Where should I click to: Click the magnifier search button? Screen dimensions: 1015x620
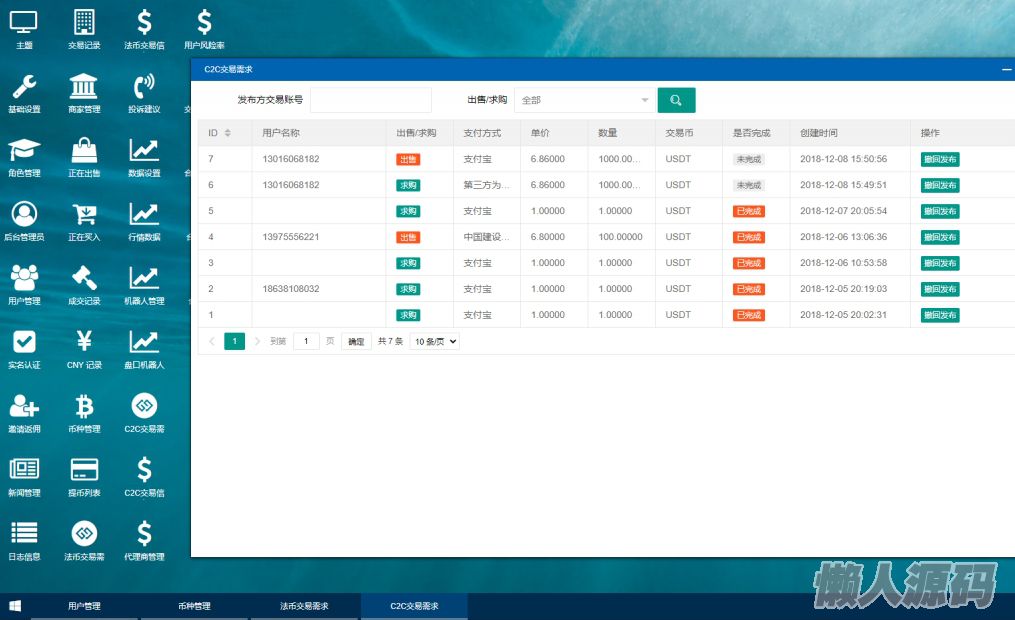(x=676, y=100)
